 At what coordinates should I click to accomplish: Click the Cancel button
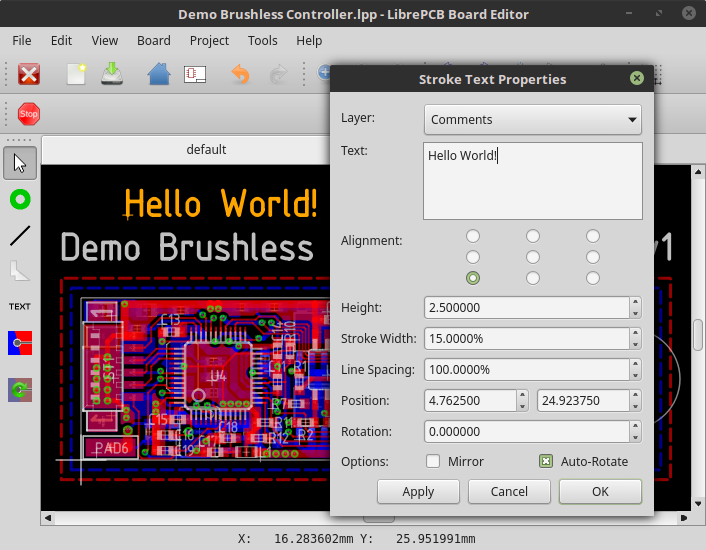(509, 491)
